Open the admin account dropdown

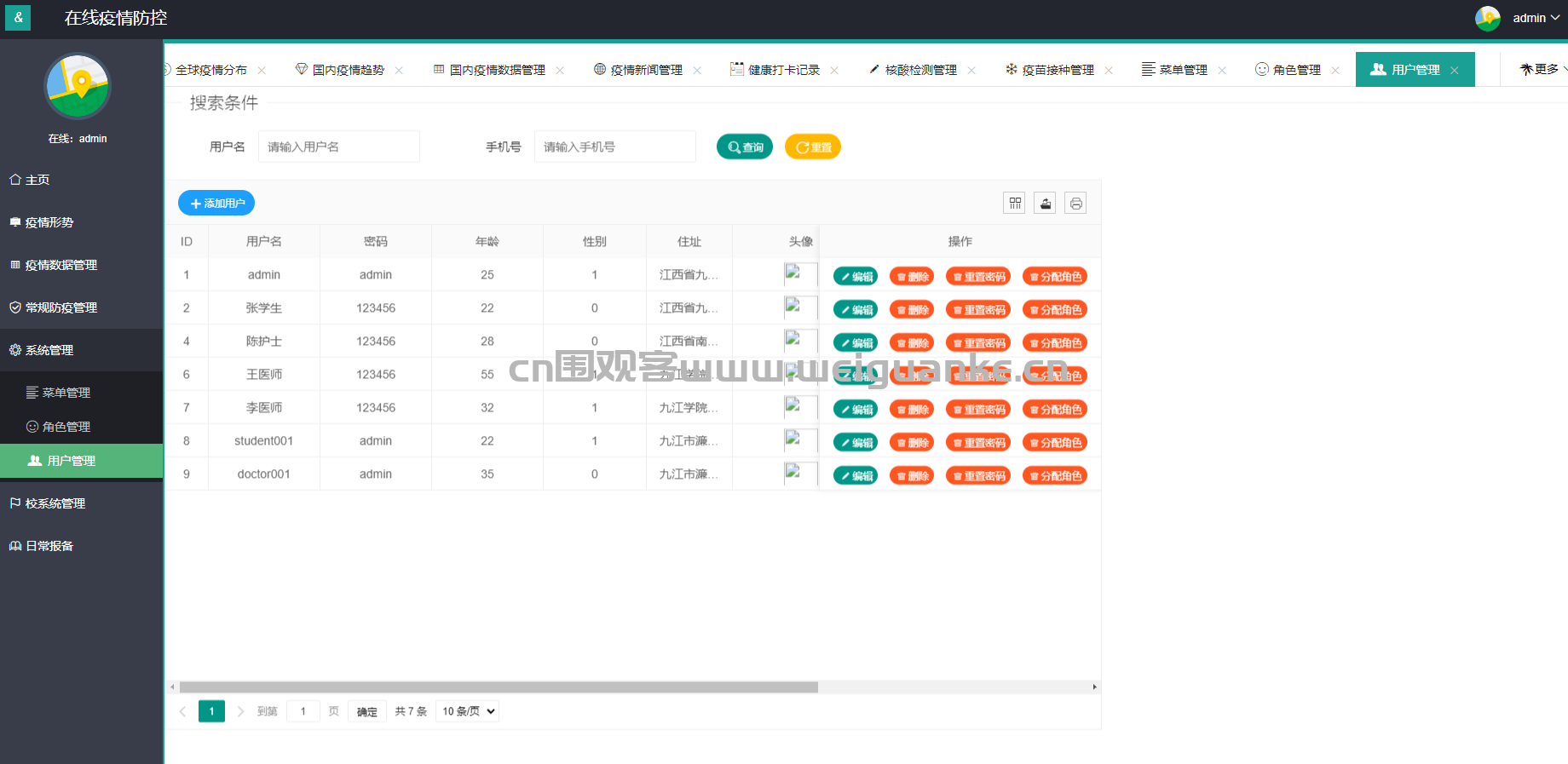coord(1536,18)
